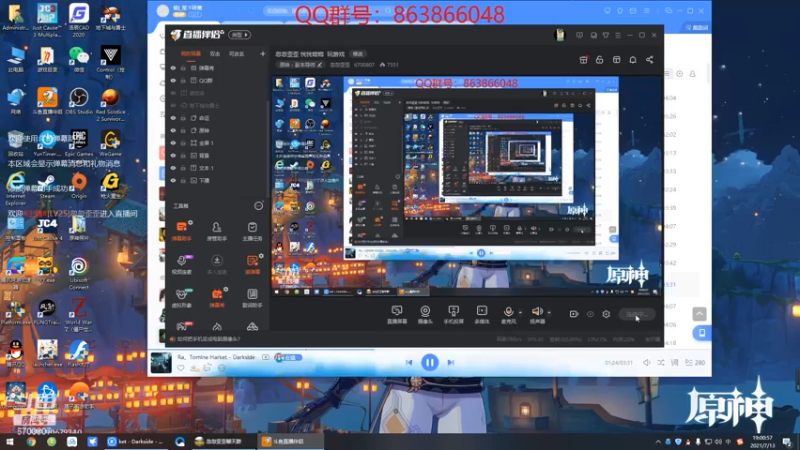
Task: Open stream settings gear in bottom bar
Action: coord(606,314)
